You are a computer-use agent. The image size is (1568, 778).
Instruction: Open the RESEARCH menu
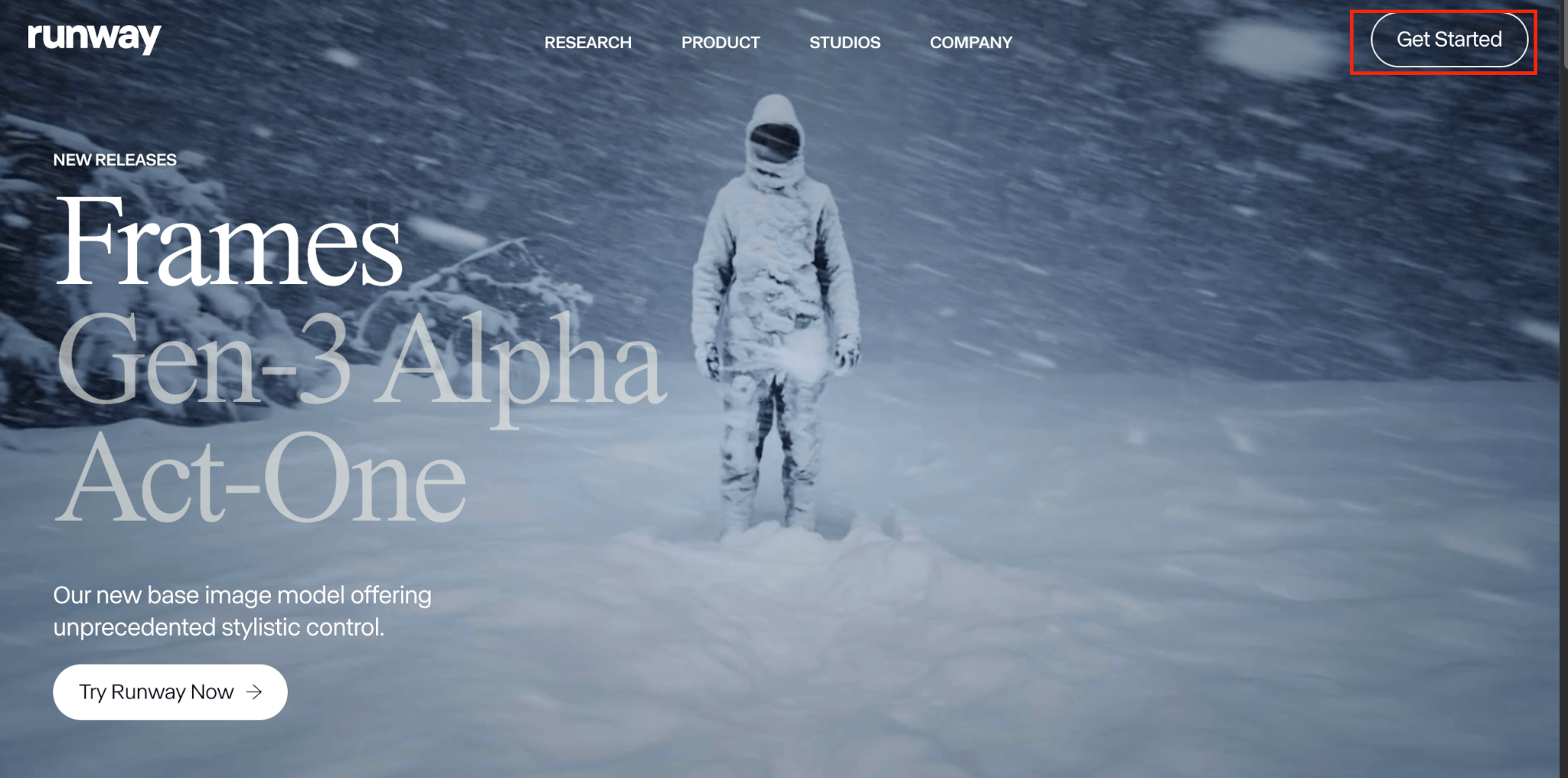(588, 43)
